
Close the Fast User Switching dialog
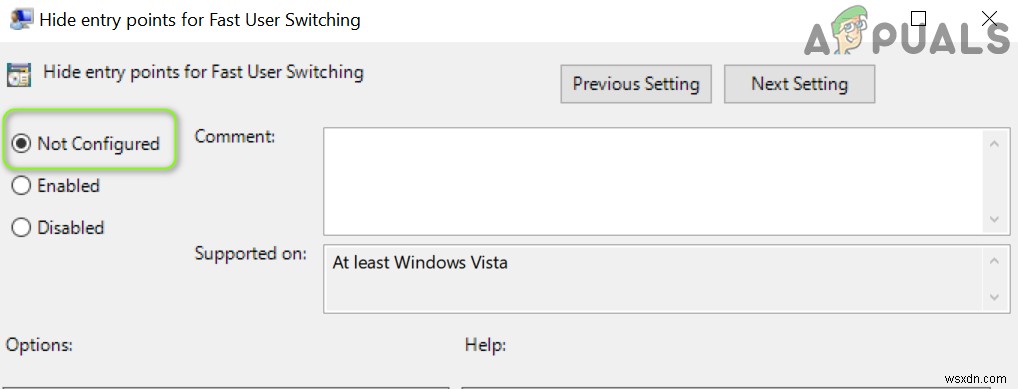[989, 19]
